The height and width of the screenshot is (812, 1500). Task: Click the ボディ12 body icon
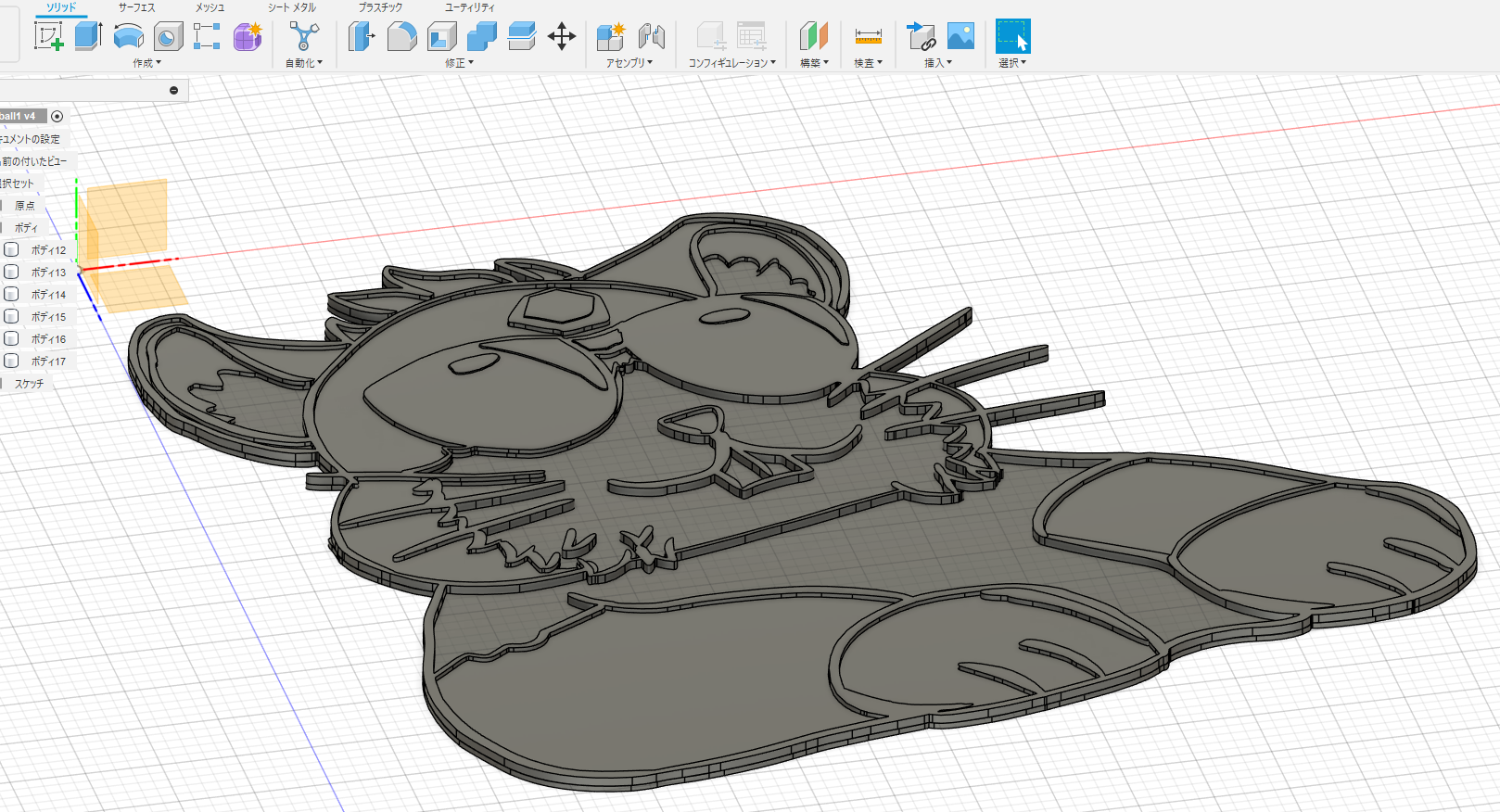11,249
